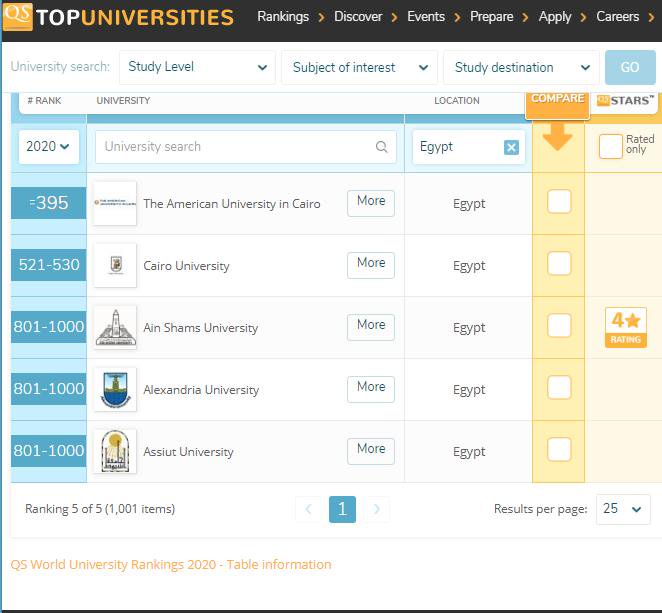662x613 pixels.
Task: Tick the compare checkbox for Cairo University
Action: pyautogui.click(x=559, y=264)
